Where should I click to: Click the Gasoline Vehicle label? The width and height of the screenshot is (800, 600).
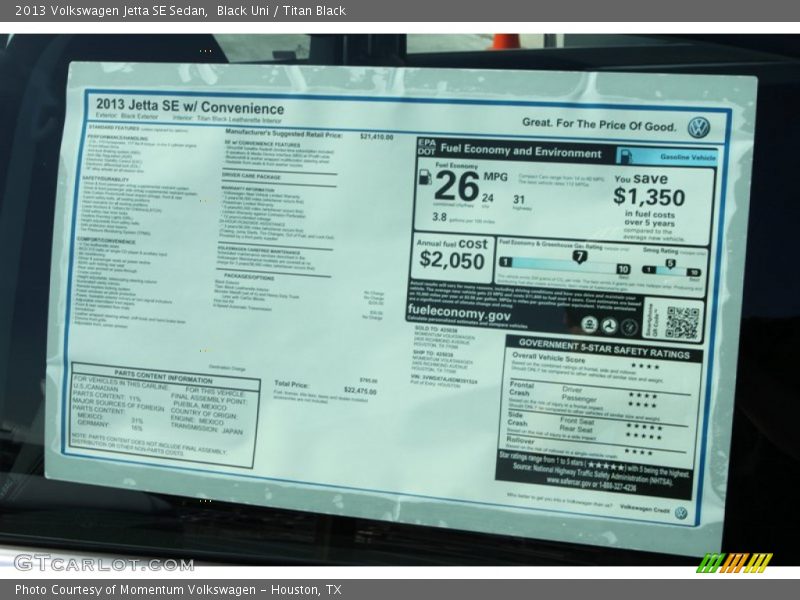688,157
